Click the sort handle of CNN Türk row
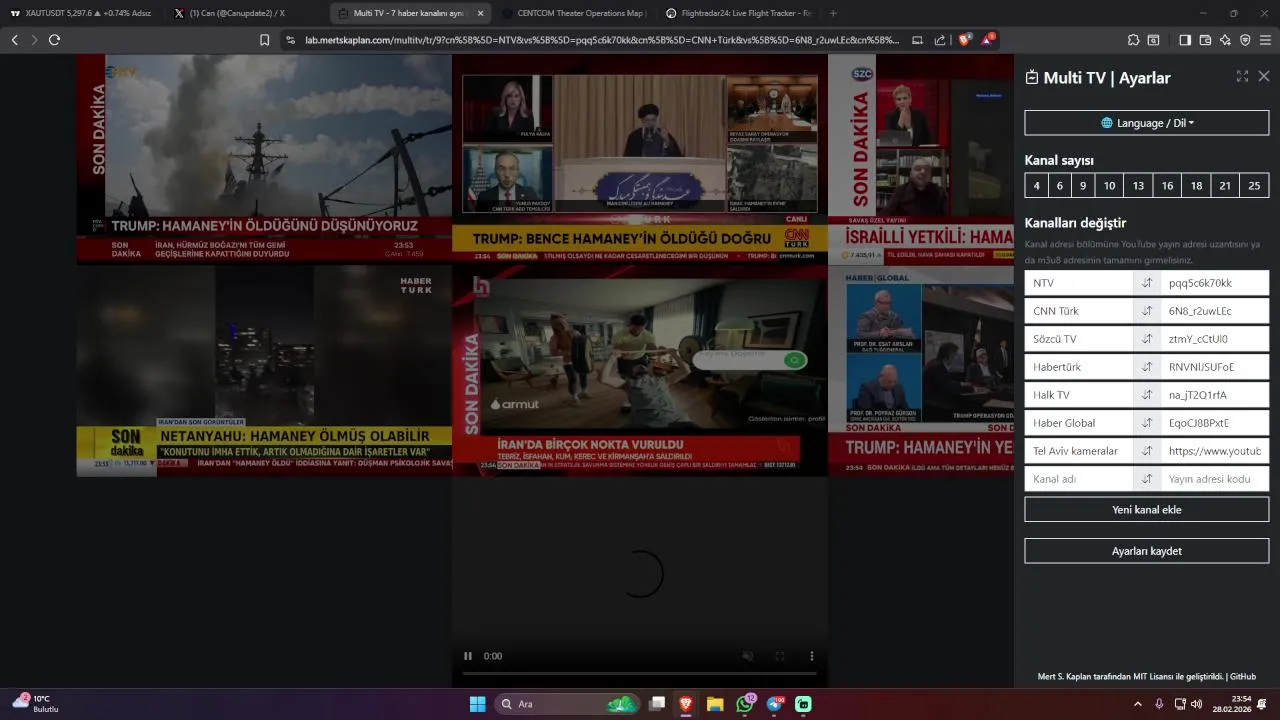Viewport: 1280px width, 720px height. (x=1147, y=311)
